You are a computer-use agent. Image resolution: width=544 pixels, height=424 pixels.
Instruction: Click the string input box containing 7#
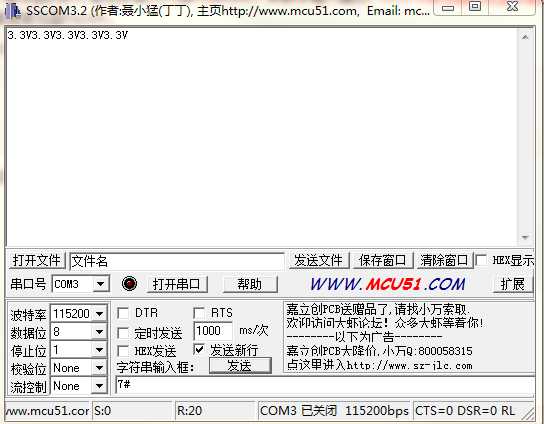click(x=324, y=385)
